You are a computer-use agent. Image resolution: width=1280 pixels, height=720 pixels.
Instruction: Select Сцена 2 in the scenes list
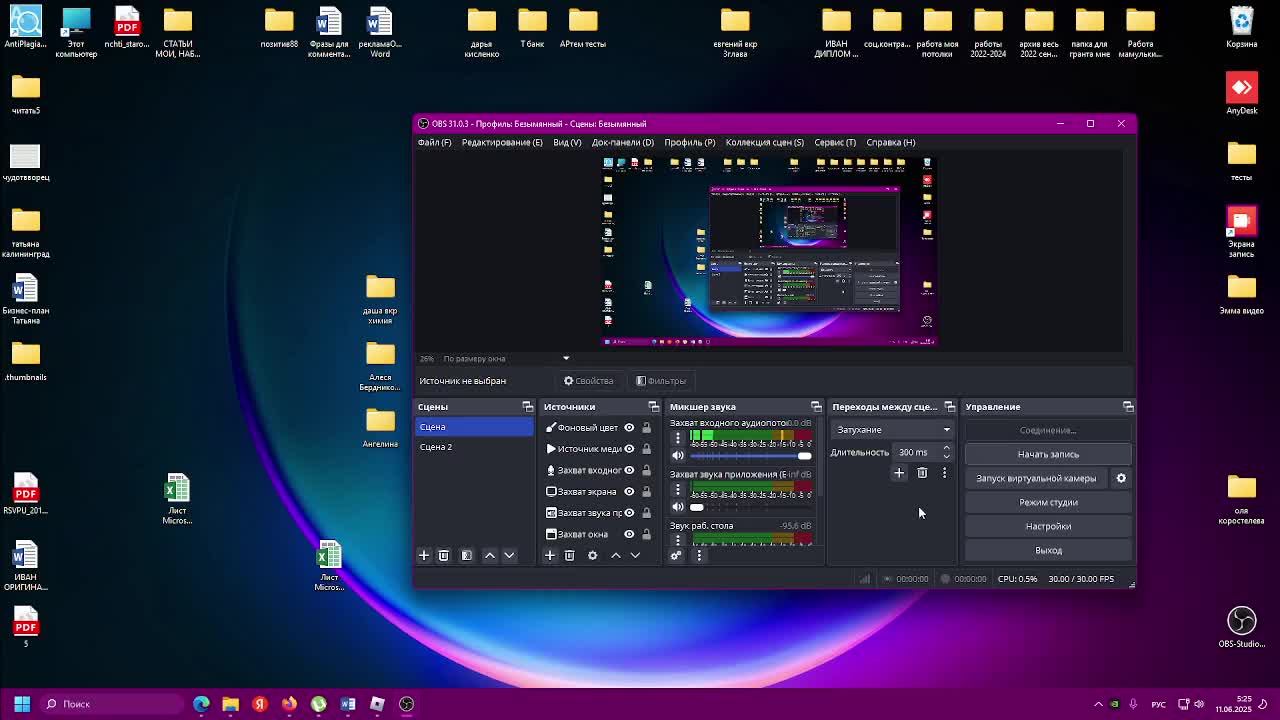click(475, 447)
